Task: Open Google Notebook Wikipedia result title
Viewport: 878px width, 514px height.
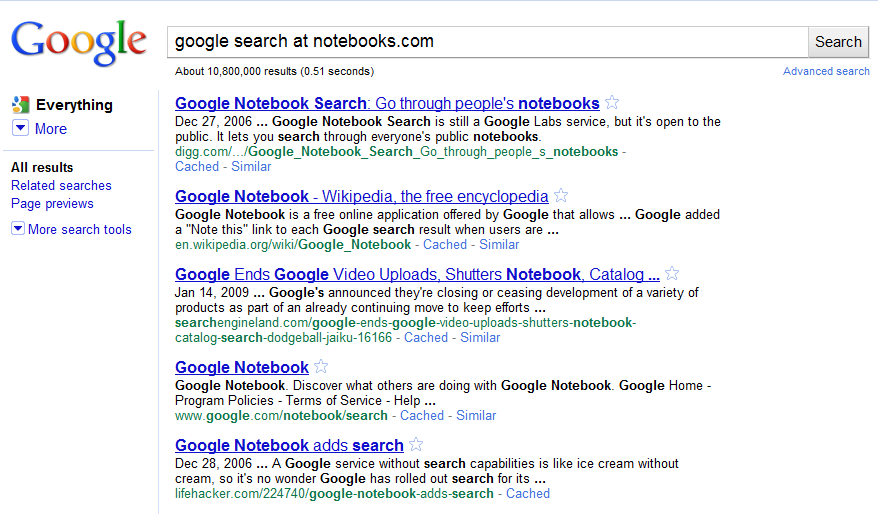Action: click(x=361, y=197)
